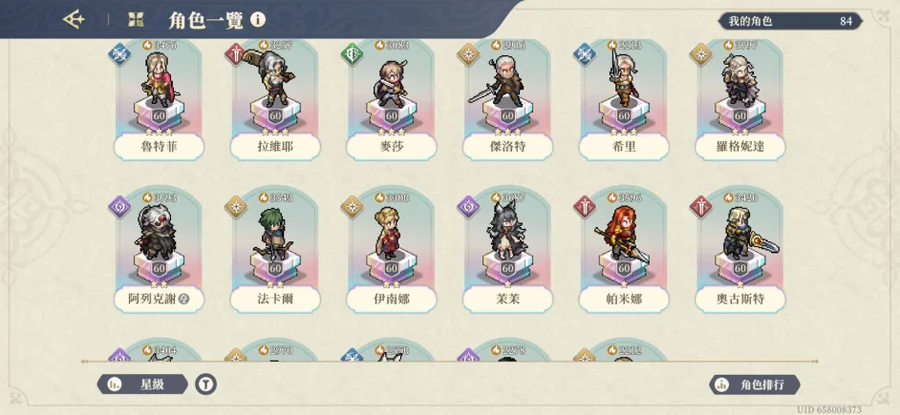The image size is (900, 415).
Task: Tap the back arrow icon
Action: (x=73, y=20)
